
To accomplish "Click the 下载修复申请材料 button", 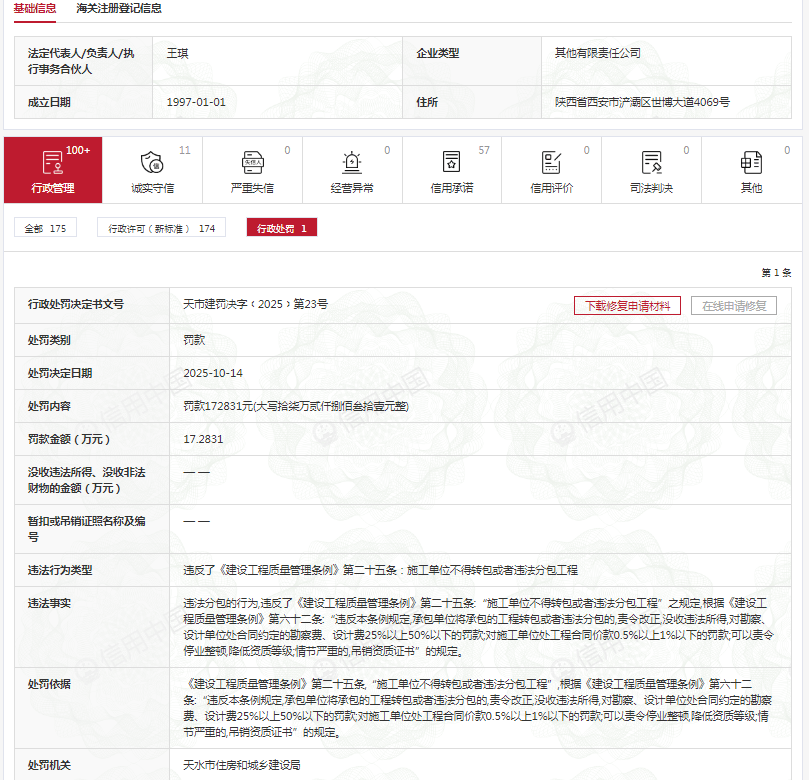I will (x=627, y=305).
